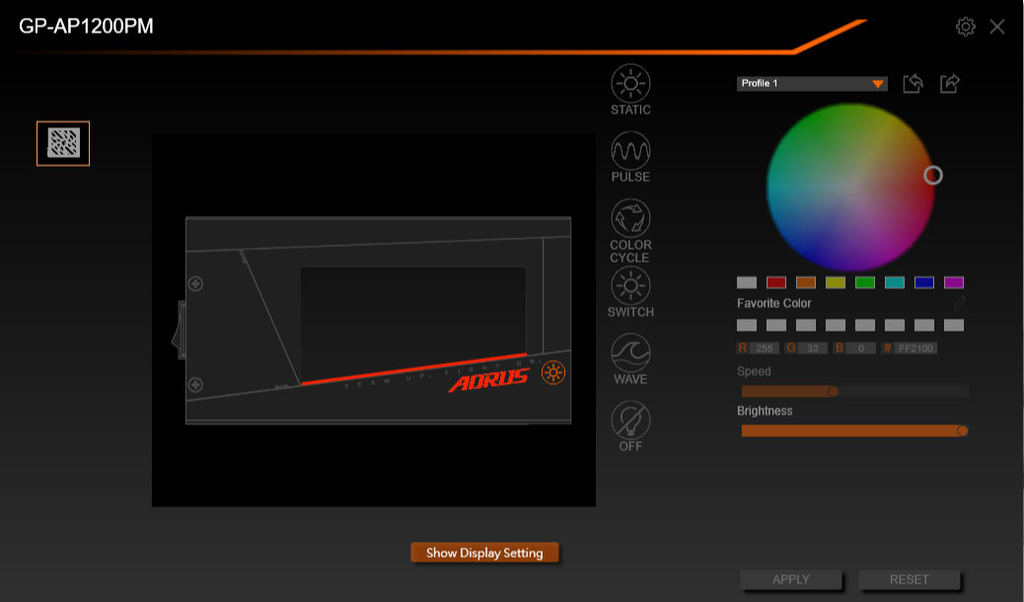This screenshot has height=602, width=1024.
Task: Click the Speed slider handle
Action: coord(833,391)
